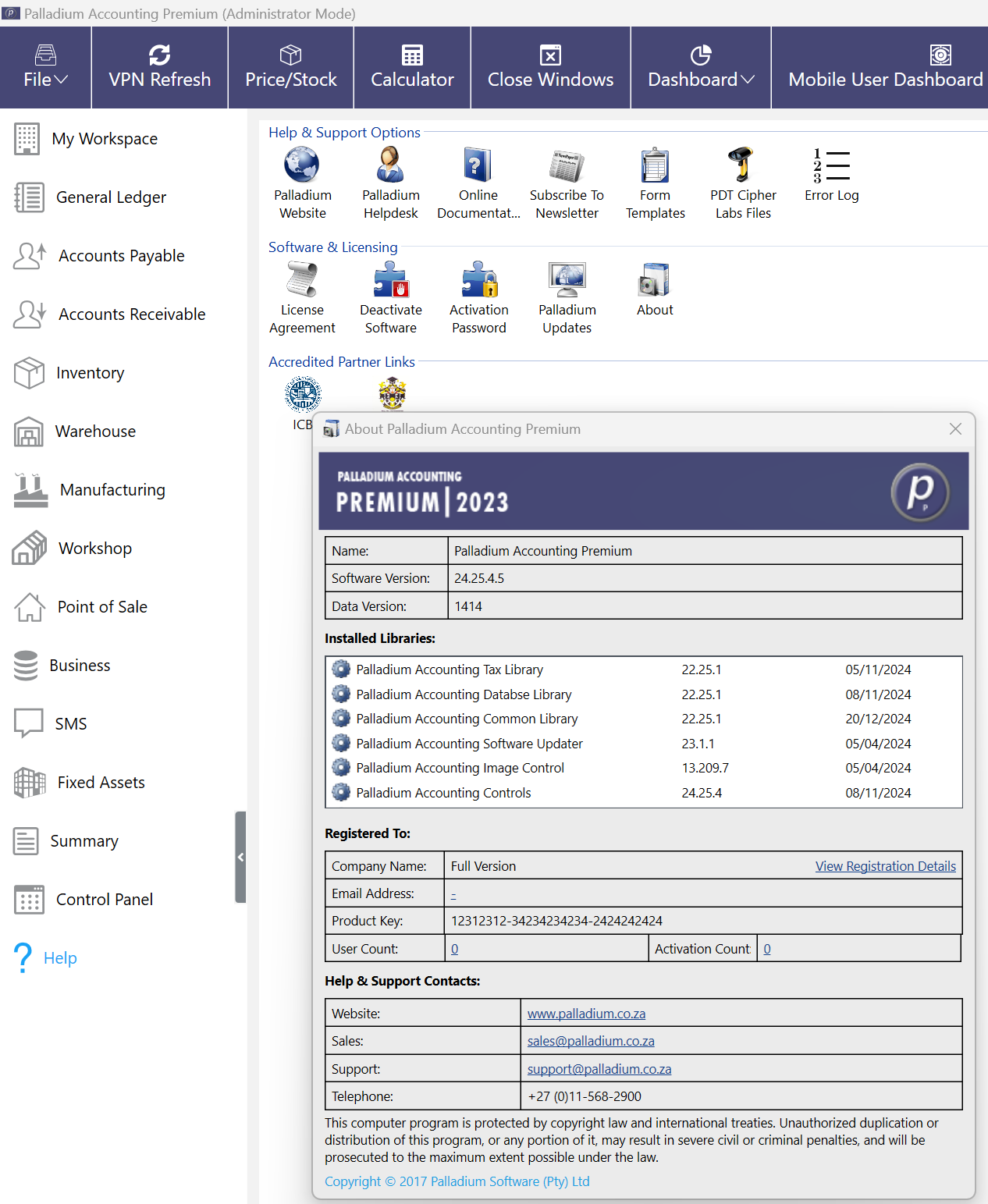Viewport: 988px width, 1204px height.
Task: Open www.palladium.co.za website link
Action: pos(586,1014)
